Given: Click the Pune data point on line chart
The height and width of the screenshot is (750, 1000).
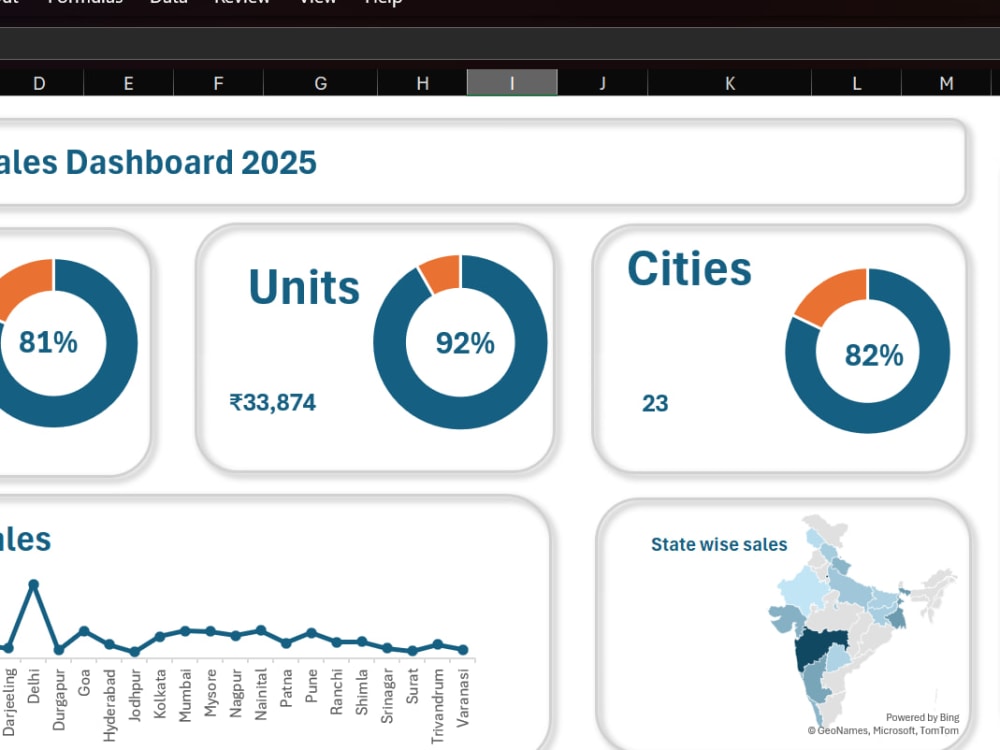Looking at the screenshot, I should click(311, 633).
